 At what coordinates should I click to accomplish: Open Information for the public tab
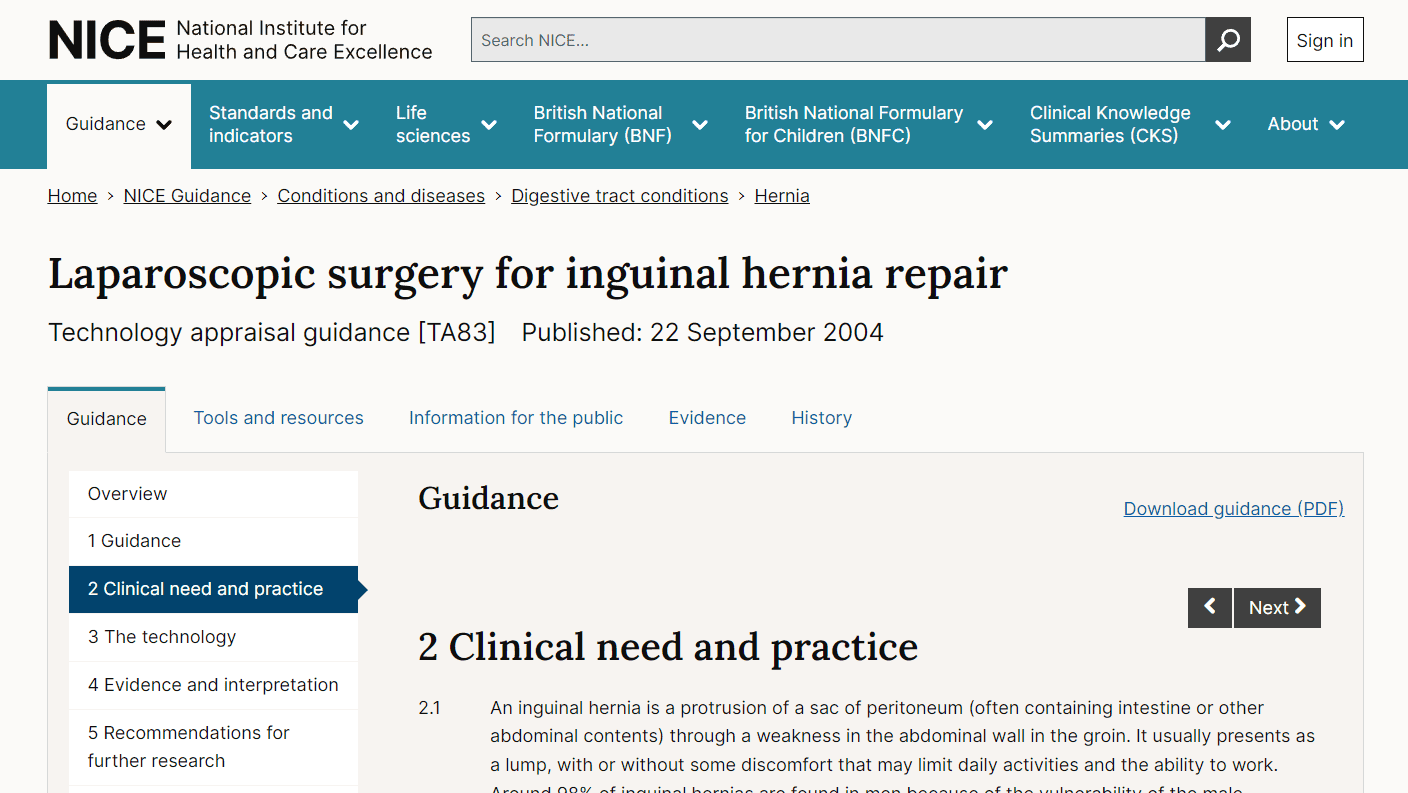pyautogui.click(x=516, y=418)
